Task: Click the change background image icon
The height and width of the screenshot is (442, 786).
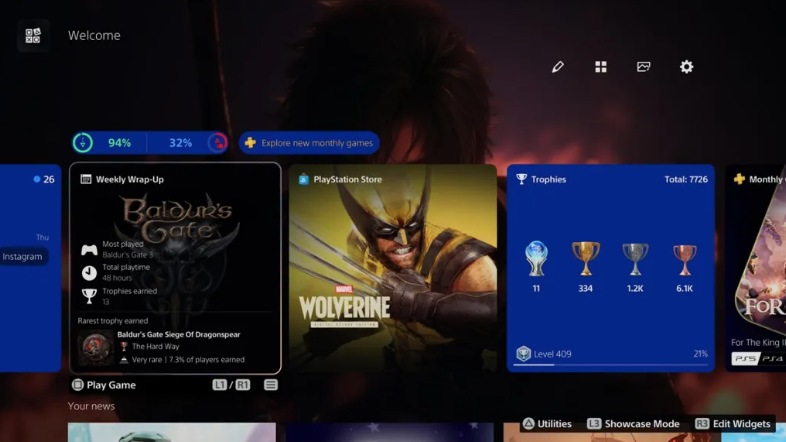Action: point(643,67)
